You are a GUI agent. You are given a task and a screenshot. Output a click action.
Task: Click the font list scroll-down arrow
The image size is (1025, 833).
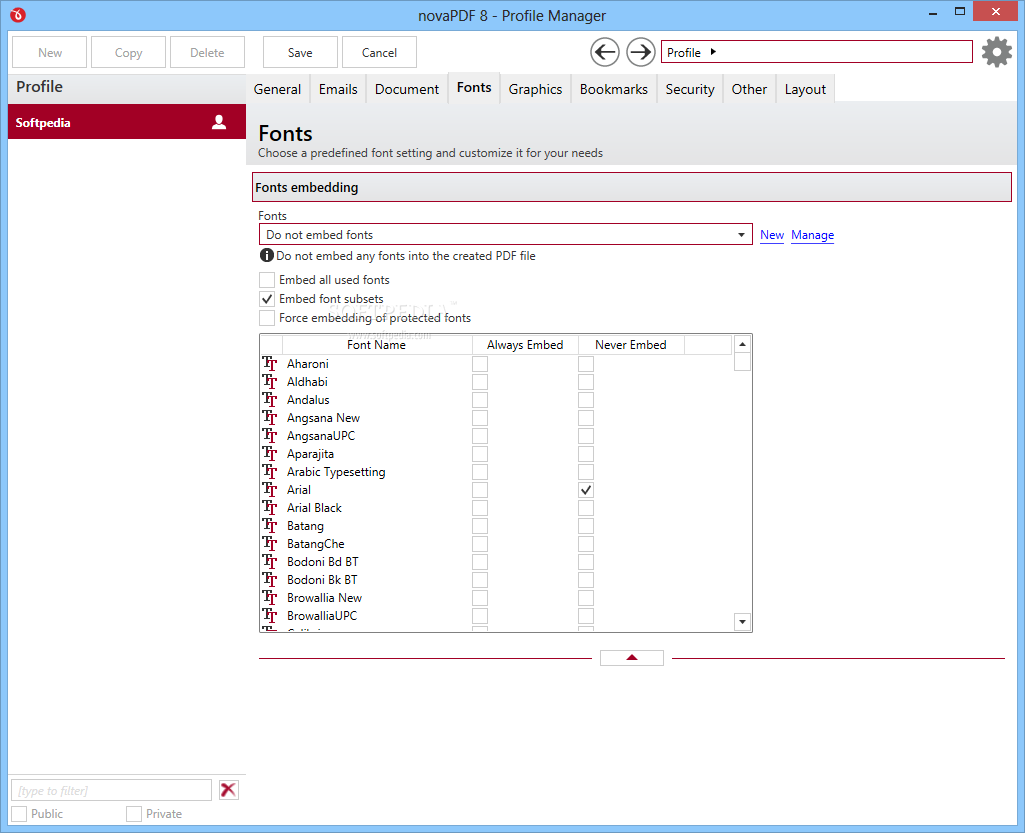coord(742,622)
